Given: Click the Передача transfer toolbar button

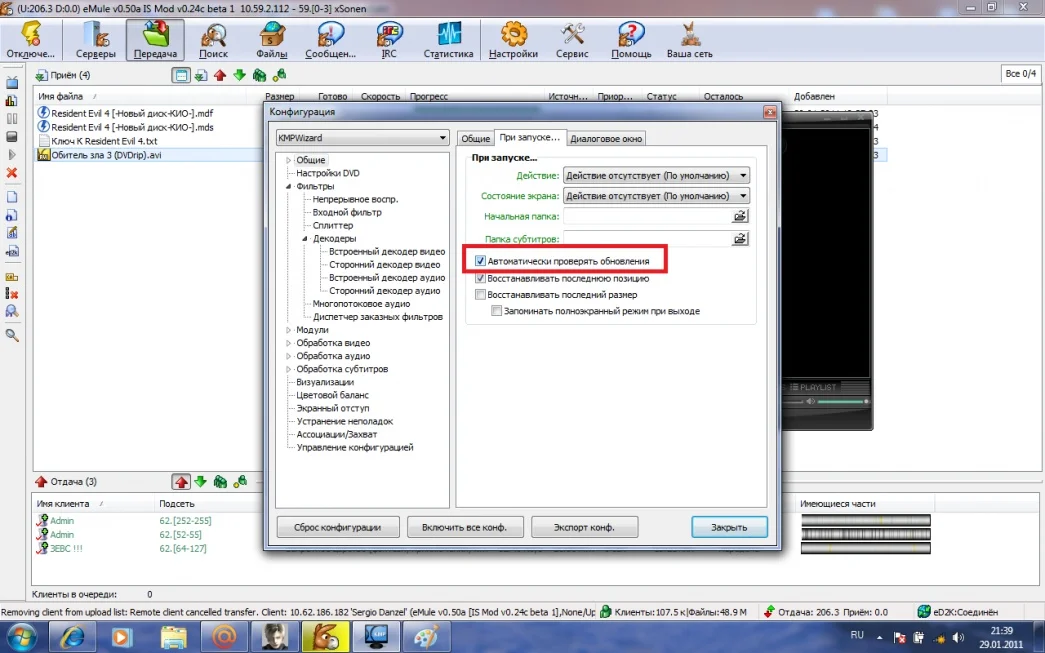Looking at the screenshot, I should [x=155, y=40].
